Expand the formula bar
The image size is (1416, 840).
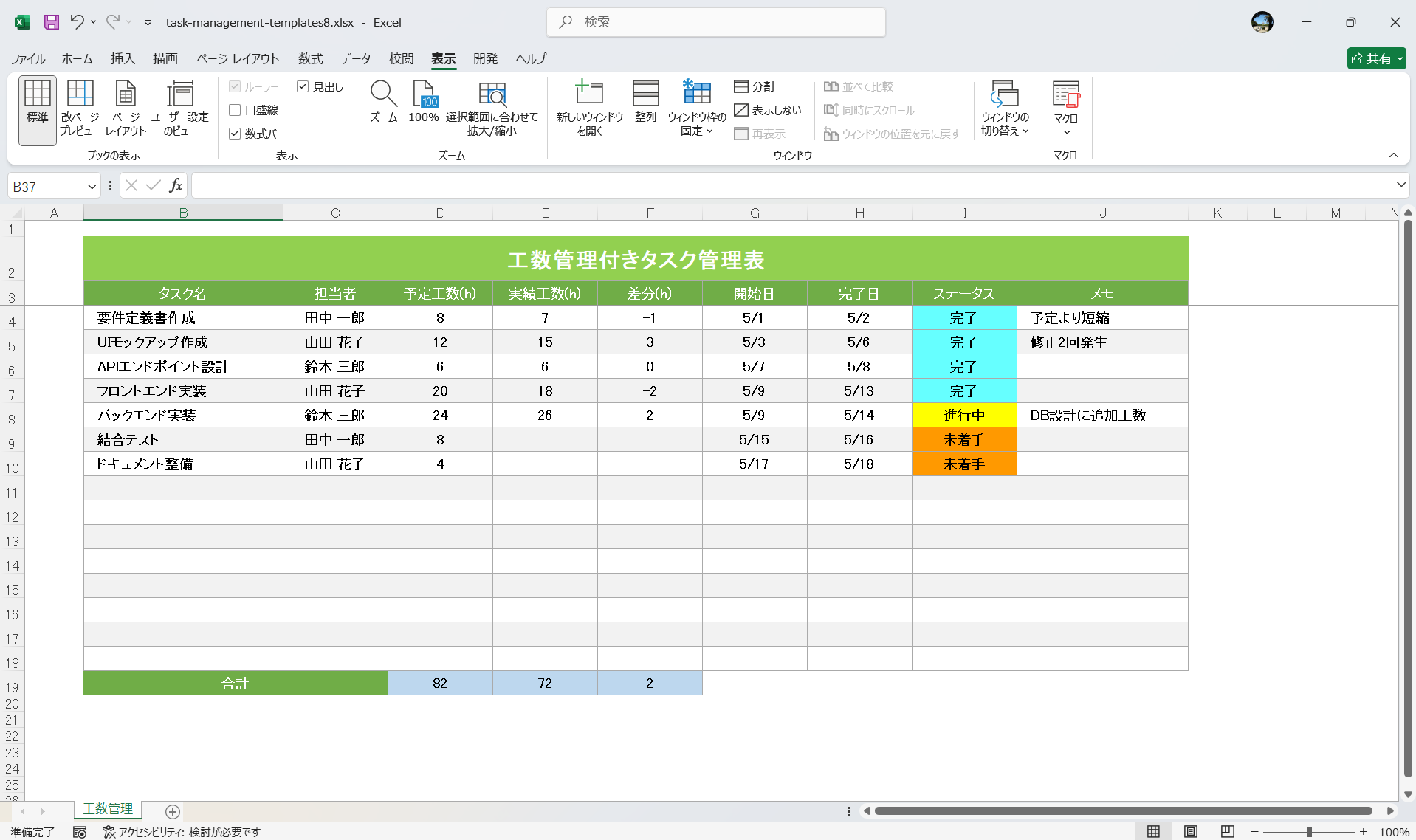(1400, 185)
